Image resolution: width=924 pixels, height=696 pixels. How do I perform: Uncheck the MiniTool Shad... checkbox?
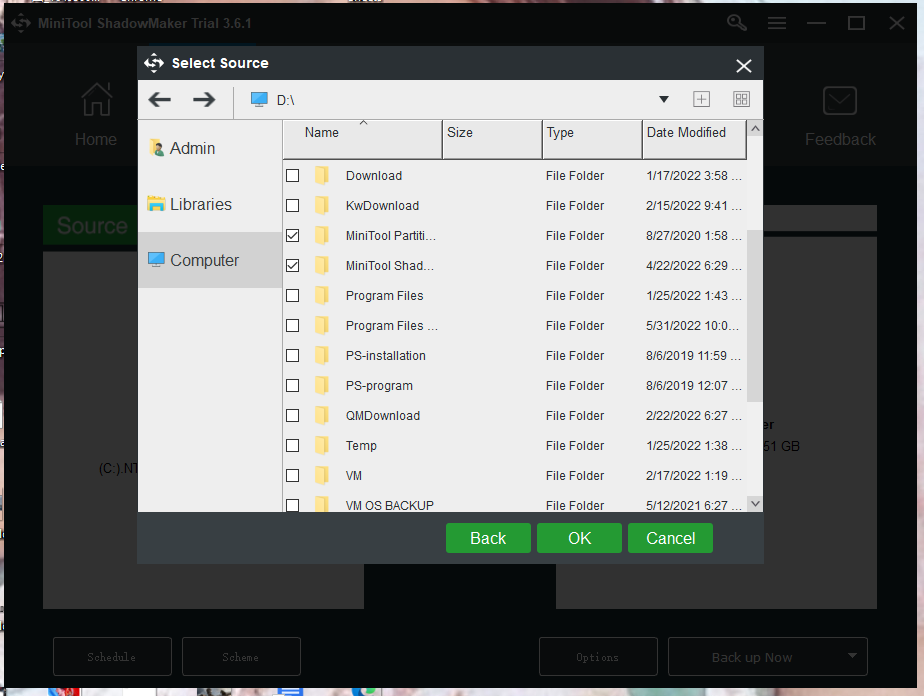pos(292,266)
